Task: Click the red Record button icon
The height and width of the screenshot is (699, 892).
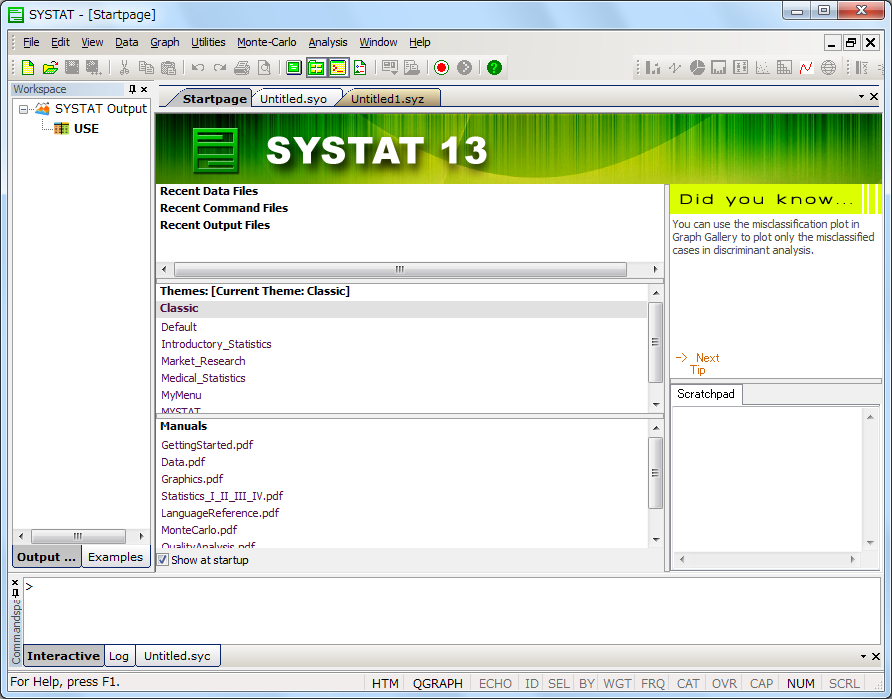Action: pyautogui.click(x=441, y=68)
